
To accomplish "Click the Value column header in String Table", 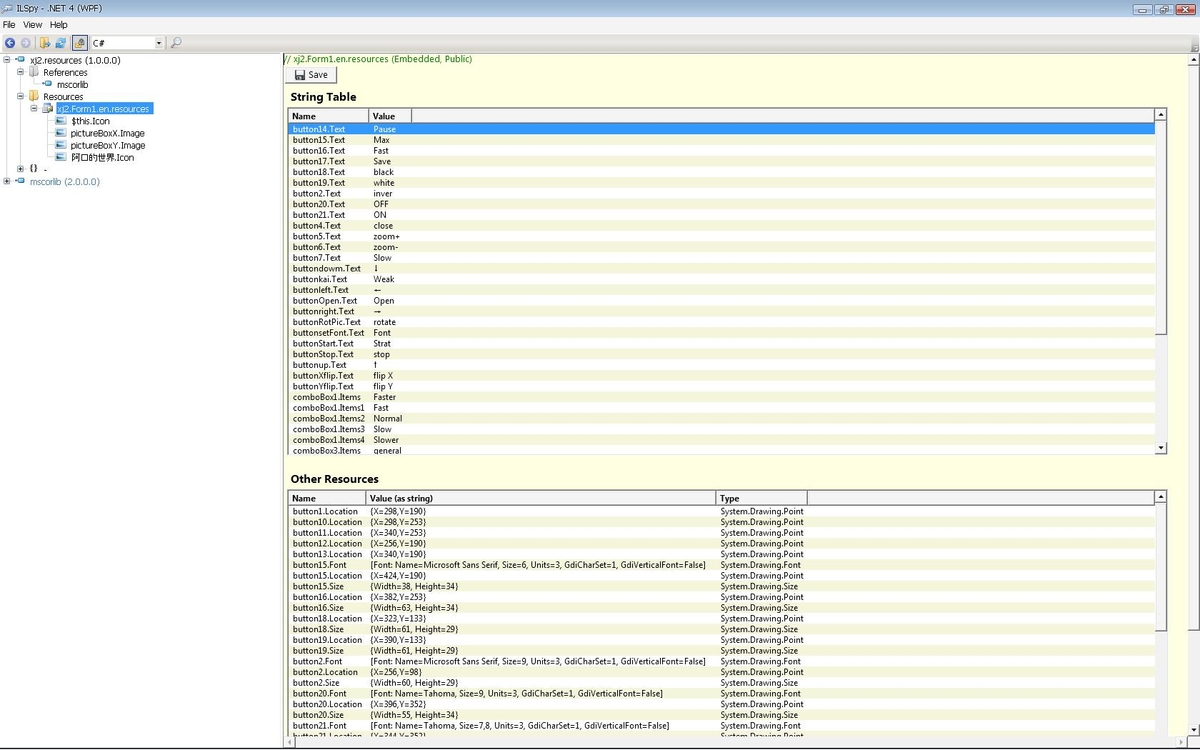I will coord(390,116).
